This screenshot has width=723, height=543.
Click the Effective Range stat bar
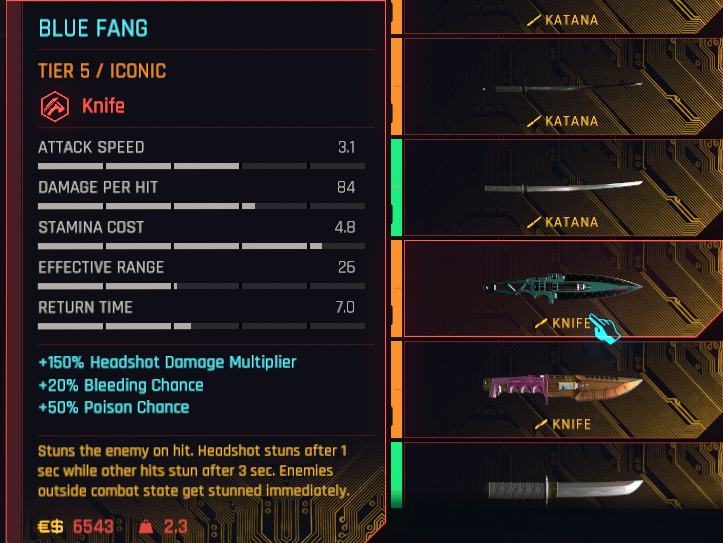[x=201, y=286]
